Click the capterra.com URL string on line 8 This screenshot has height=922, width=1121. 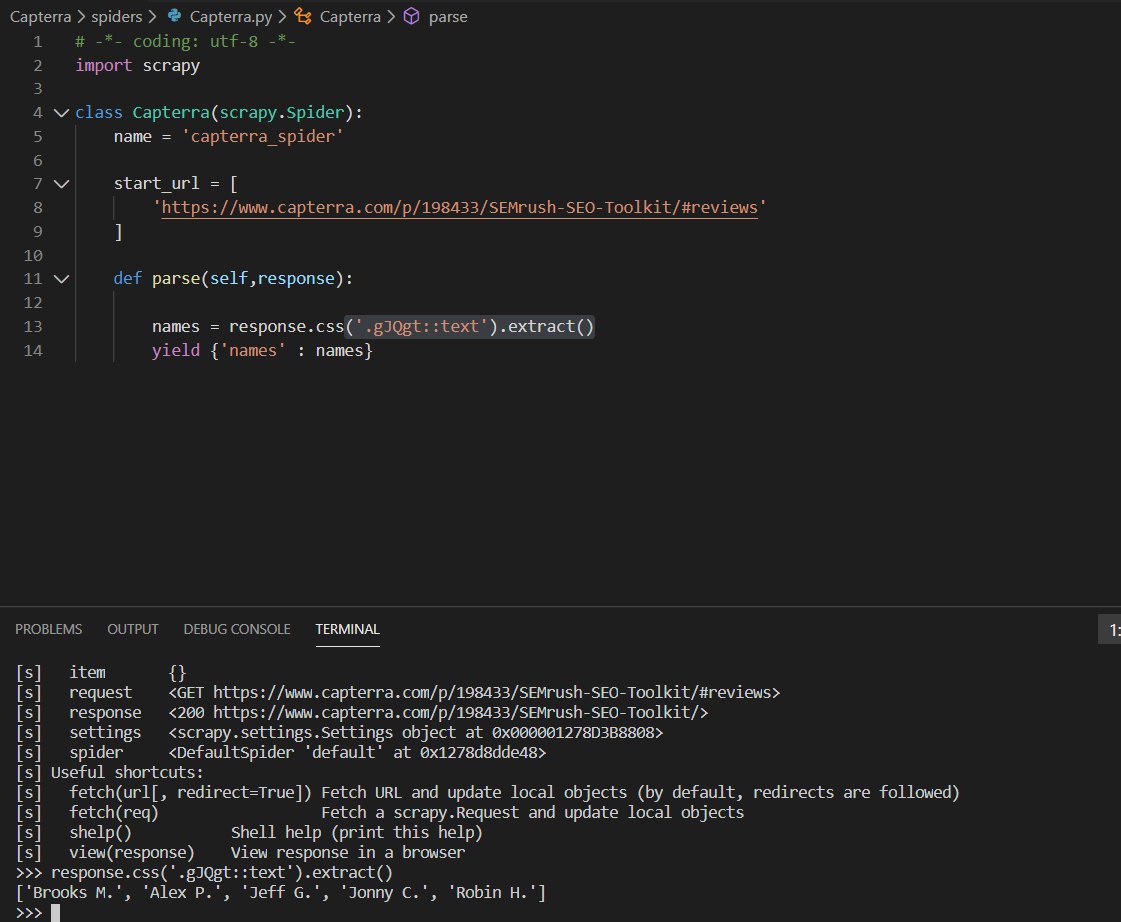(460, 207)
